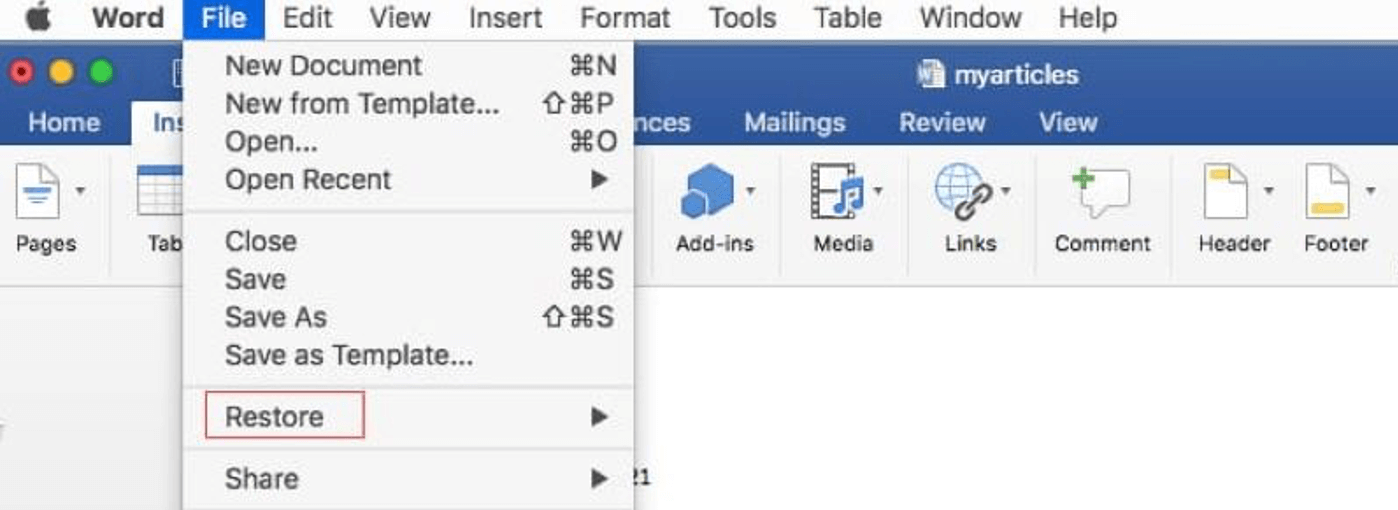Viewport: 1398px width, 510px height.
Task: Open the Apple menu icon
Action: [38, 18]
